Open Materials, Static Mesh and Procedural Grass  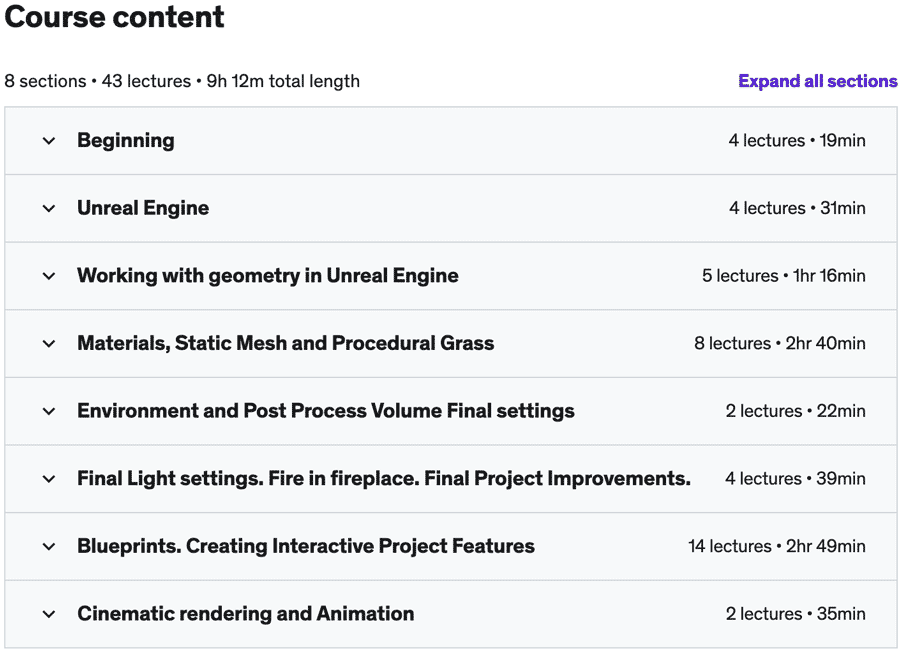(286, 343)
